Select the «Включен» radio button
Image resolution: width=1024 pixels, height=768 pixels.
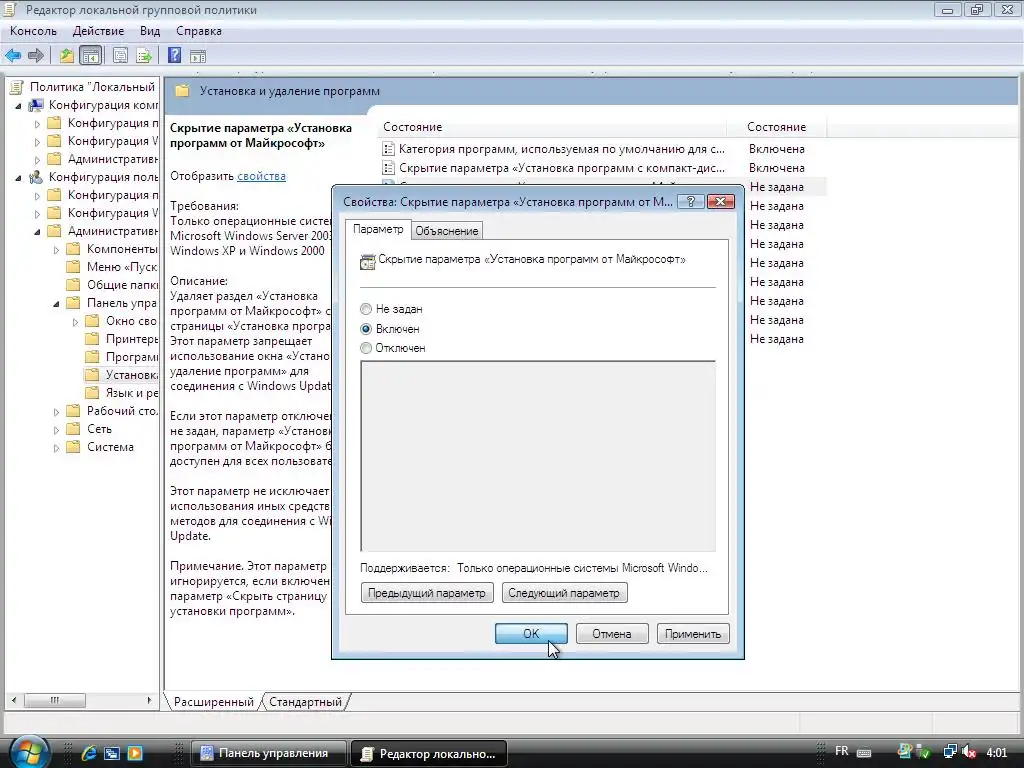tap(366, 328)
